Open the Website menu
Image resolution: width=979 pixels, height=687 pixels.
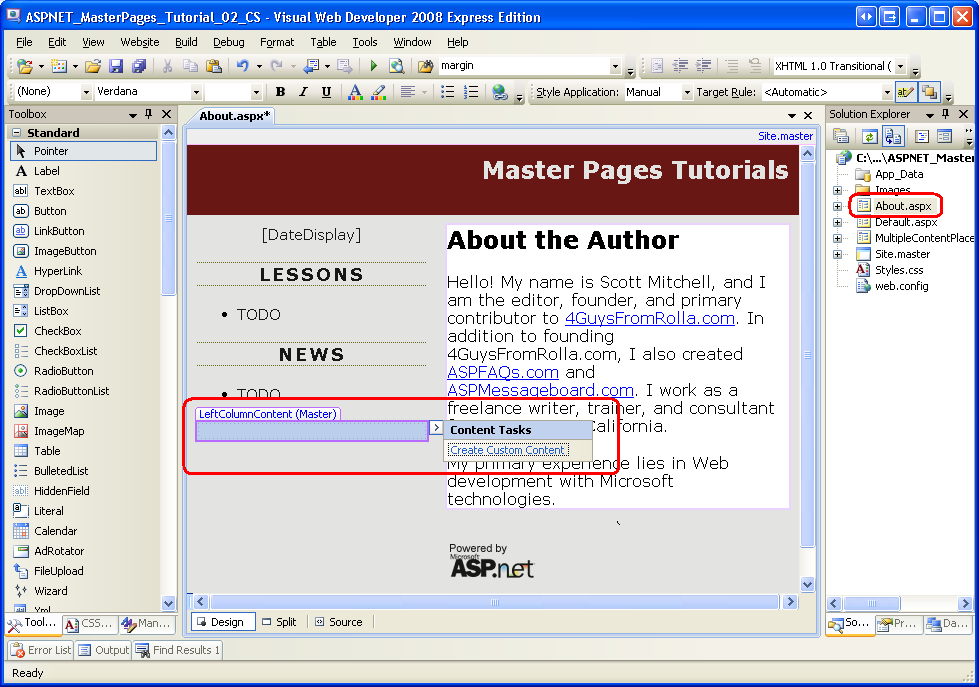click(x=139, y=42)
